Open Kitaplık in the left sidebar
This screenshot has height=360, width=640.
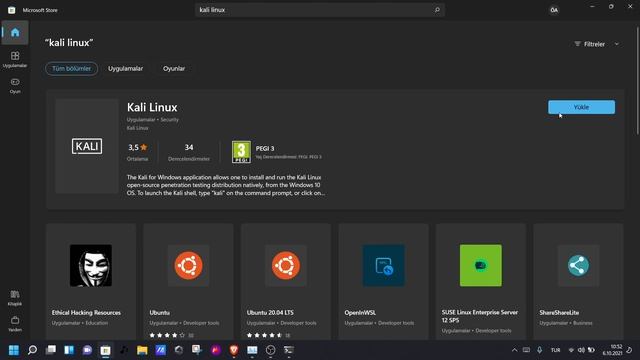(15, 298)
